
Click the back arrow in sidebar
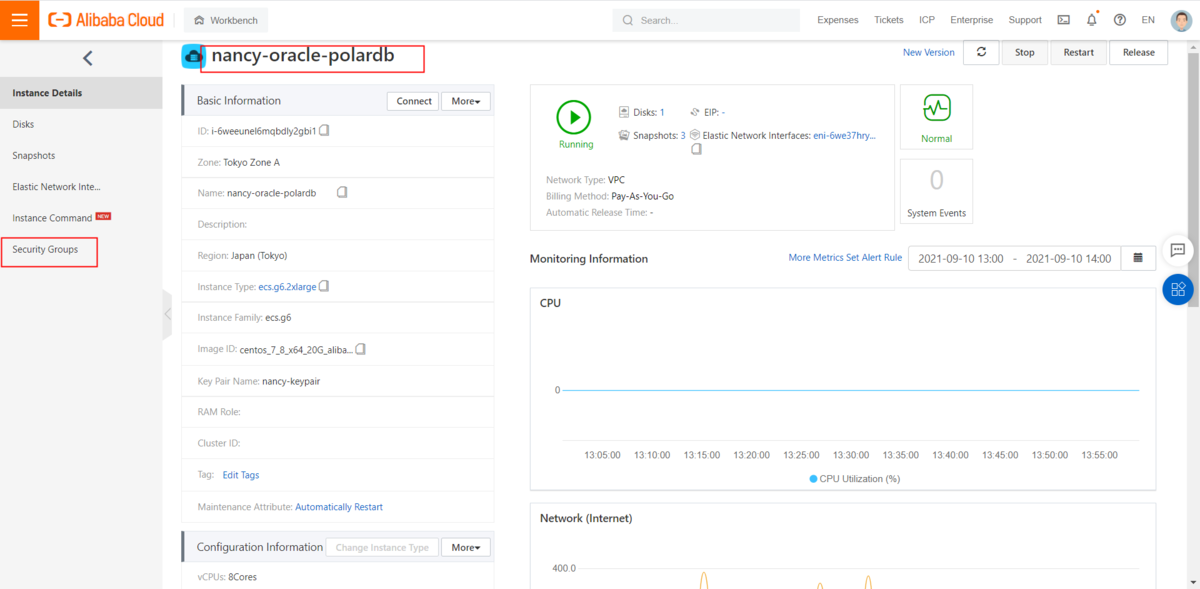click(87, 58)
